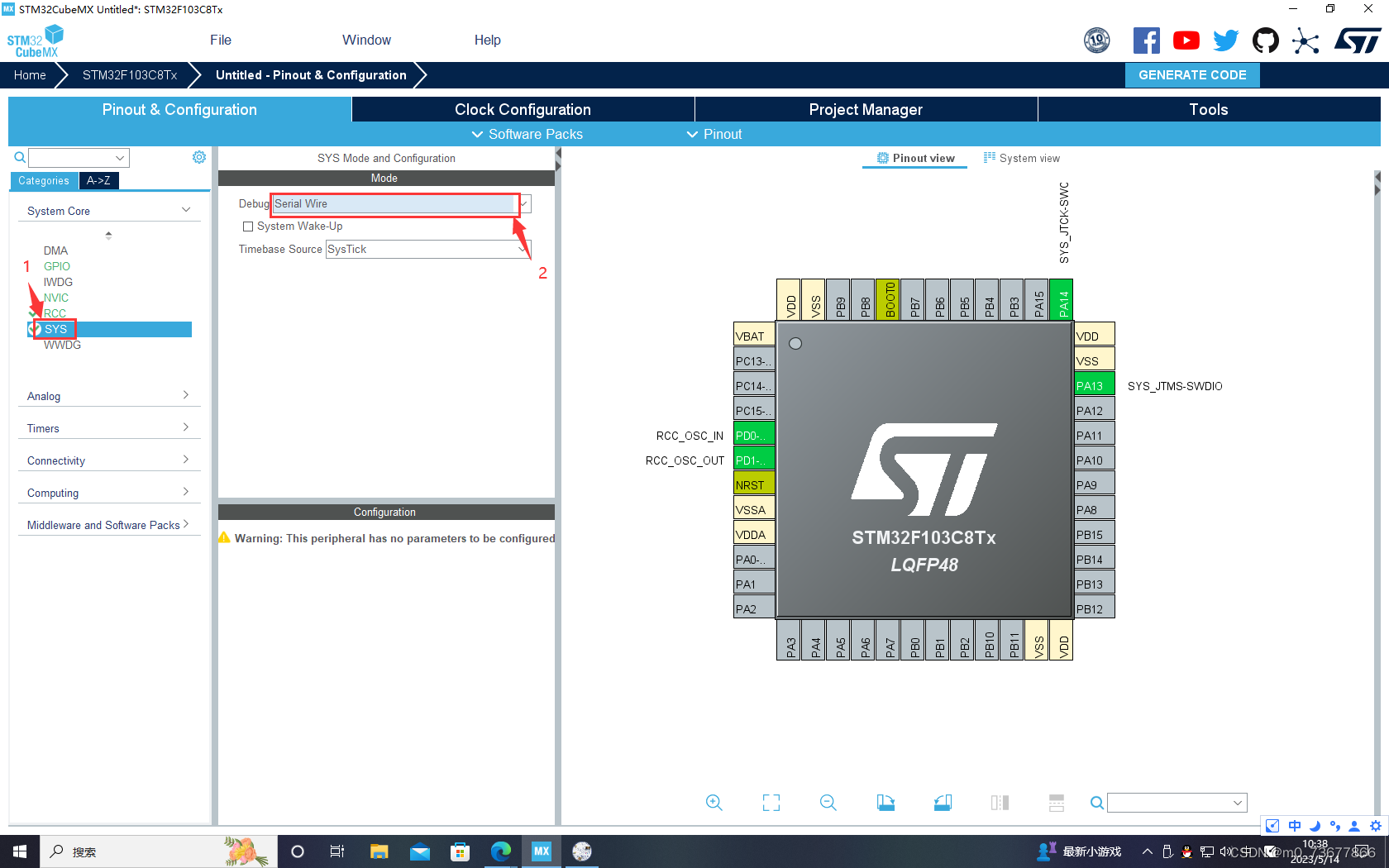Open the Debug mode dropdown

[523, 203]
